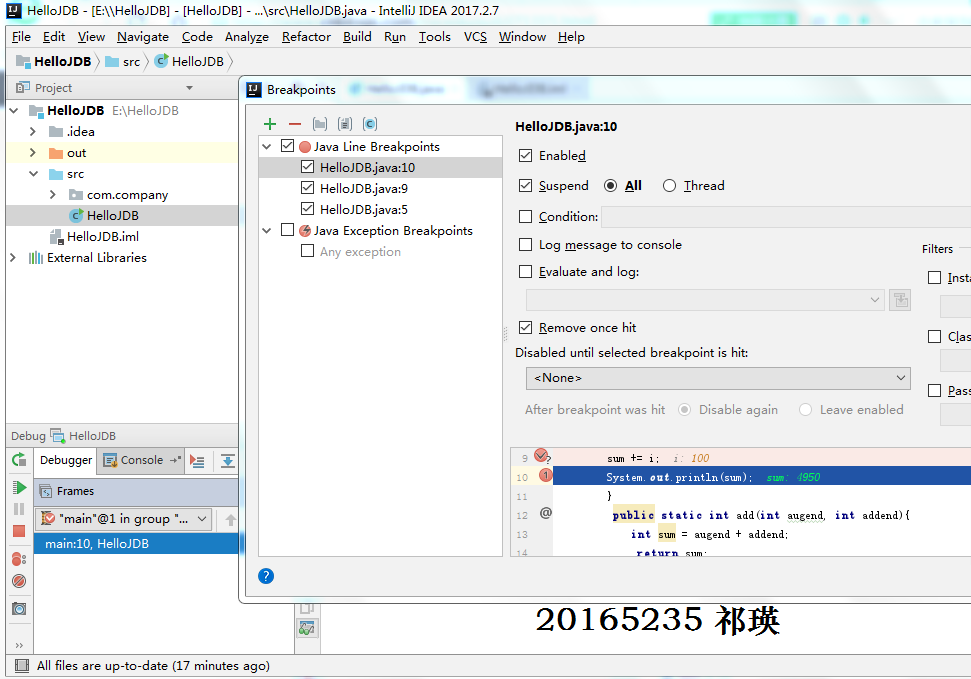
Task: Select All suspend radio button
Action: 611,186
